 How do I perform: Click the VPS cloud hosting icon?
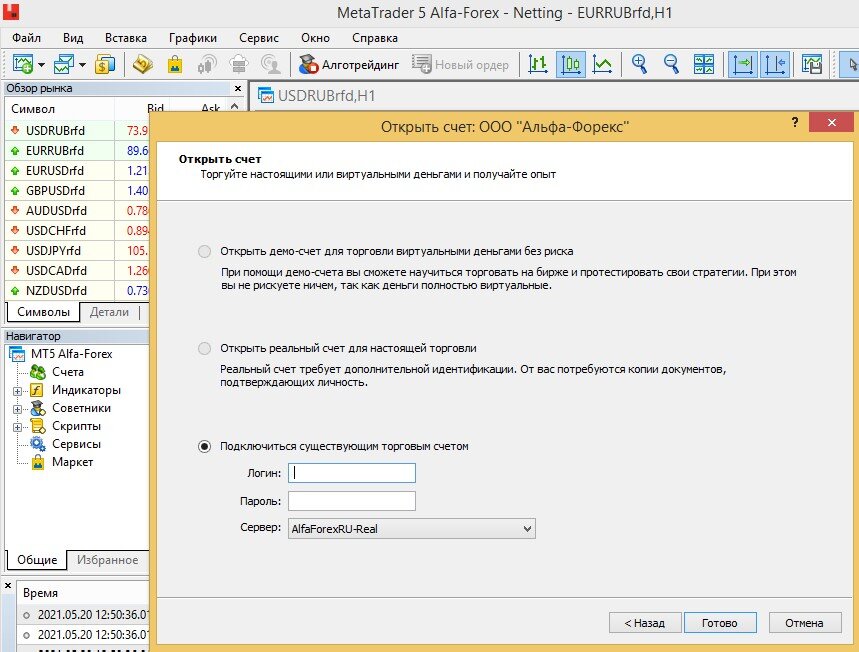(239, 64)
